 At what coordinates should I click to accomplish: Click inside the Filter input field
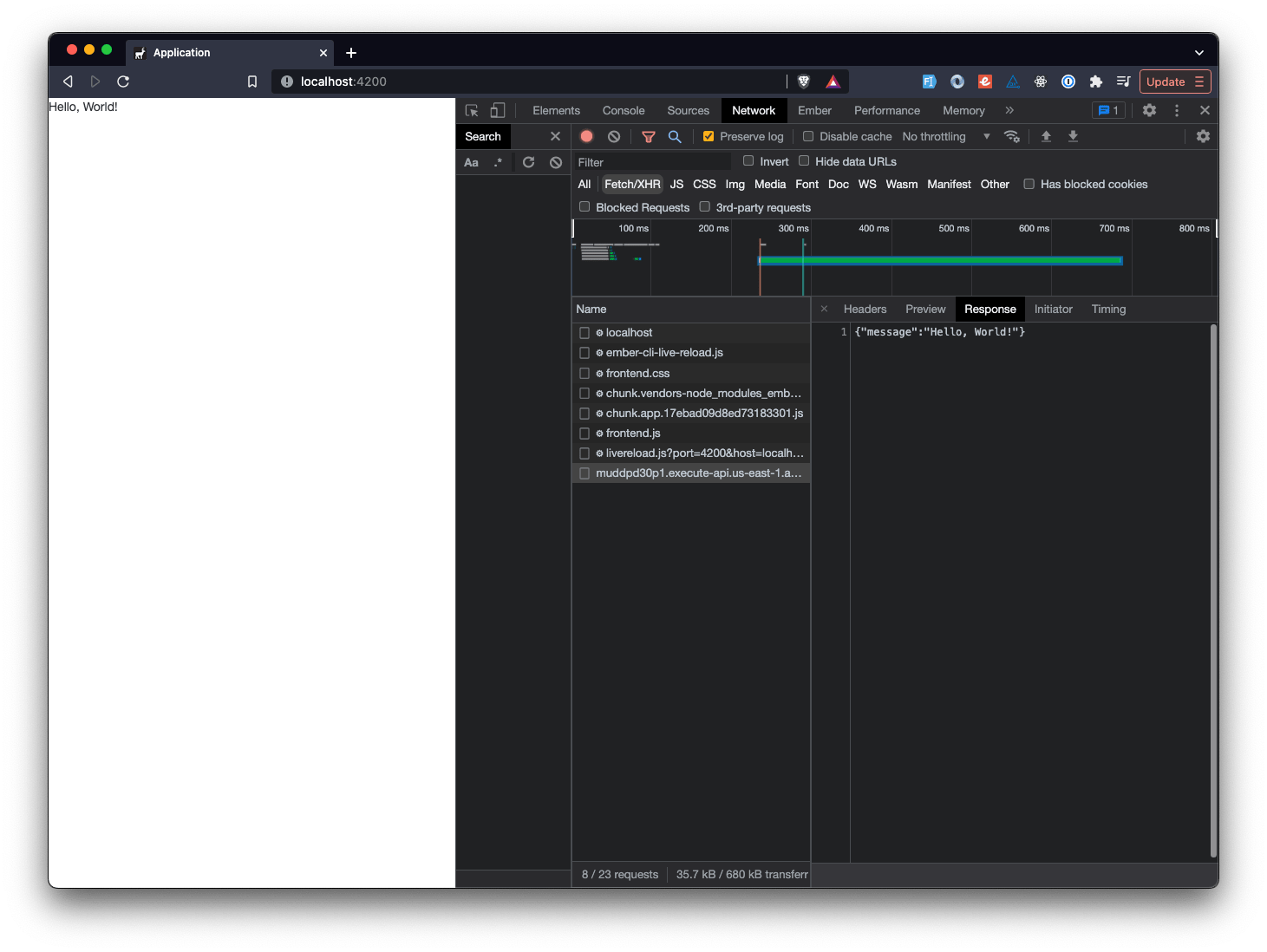650,162
